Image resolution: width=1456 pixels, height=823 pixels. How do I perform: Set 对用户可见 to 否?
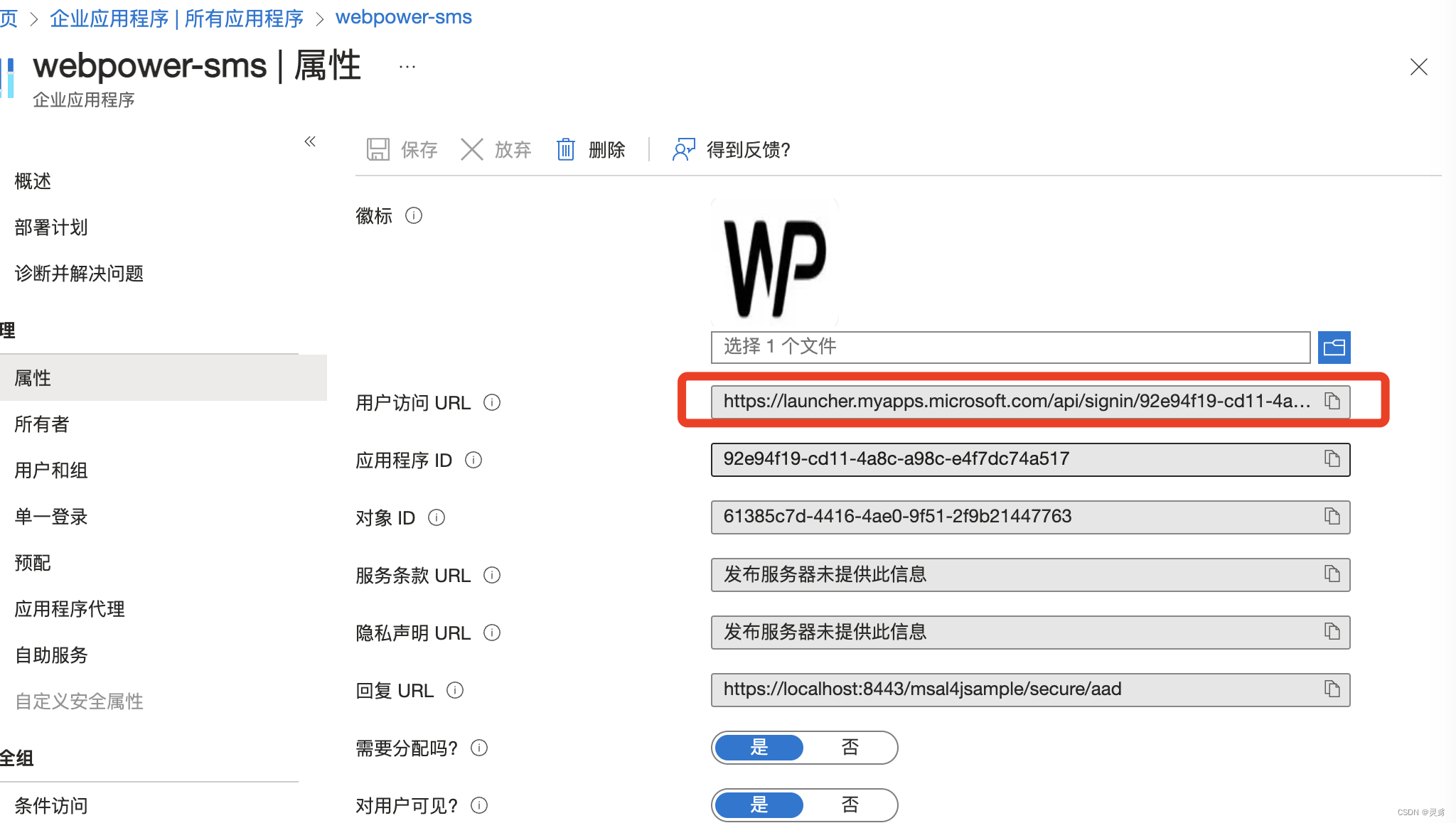tap(850, 805)
